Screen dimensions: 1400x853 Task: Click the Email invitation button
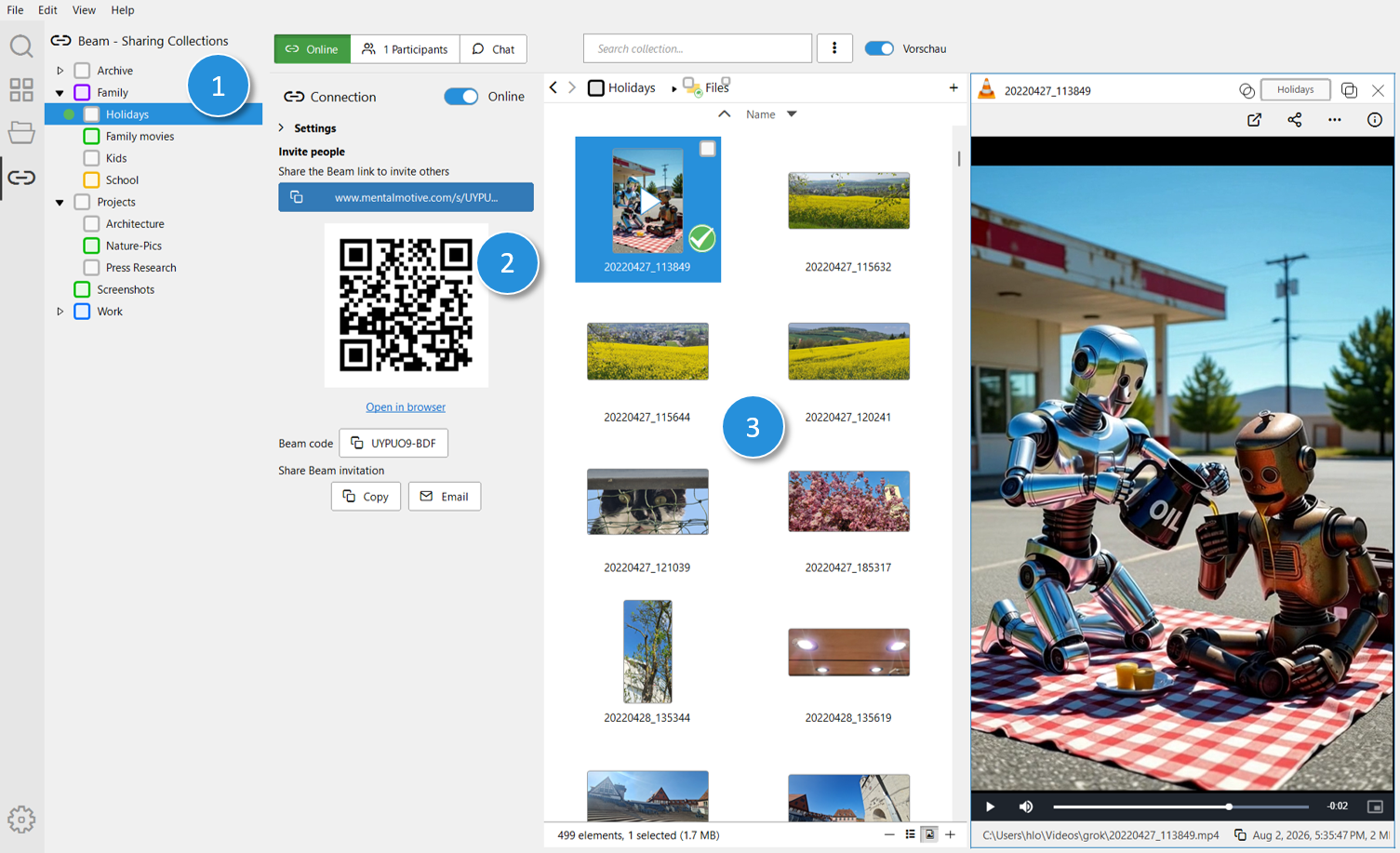point(445,497)
